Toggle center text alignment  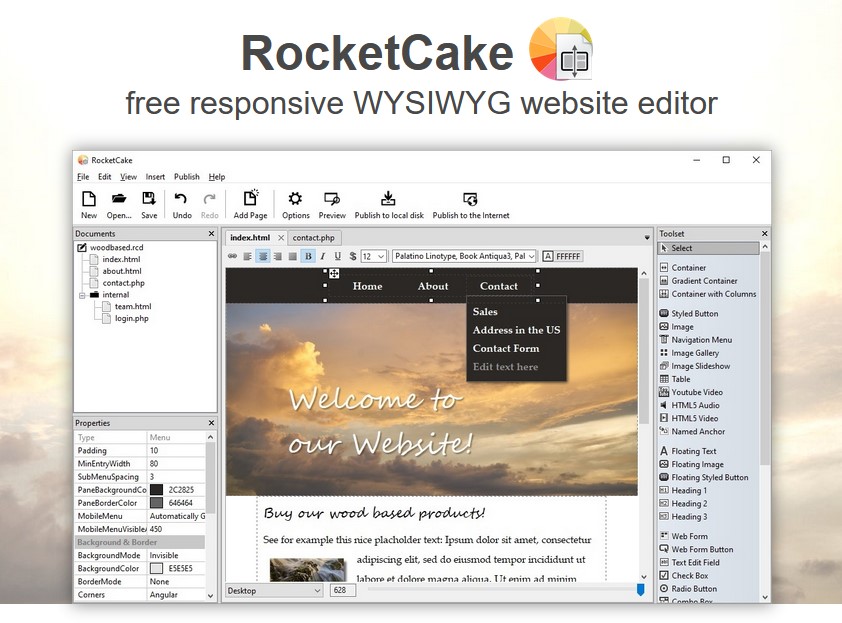click(x=262, y=256)
